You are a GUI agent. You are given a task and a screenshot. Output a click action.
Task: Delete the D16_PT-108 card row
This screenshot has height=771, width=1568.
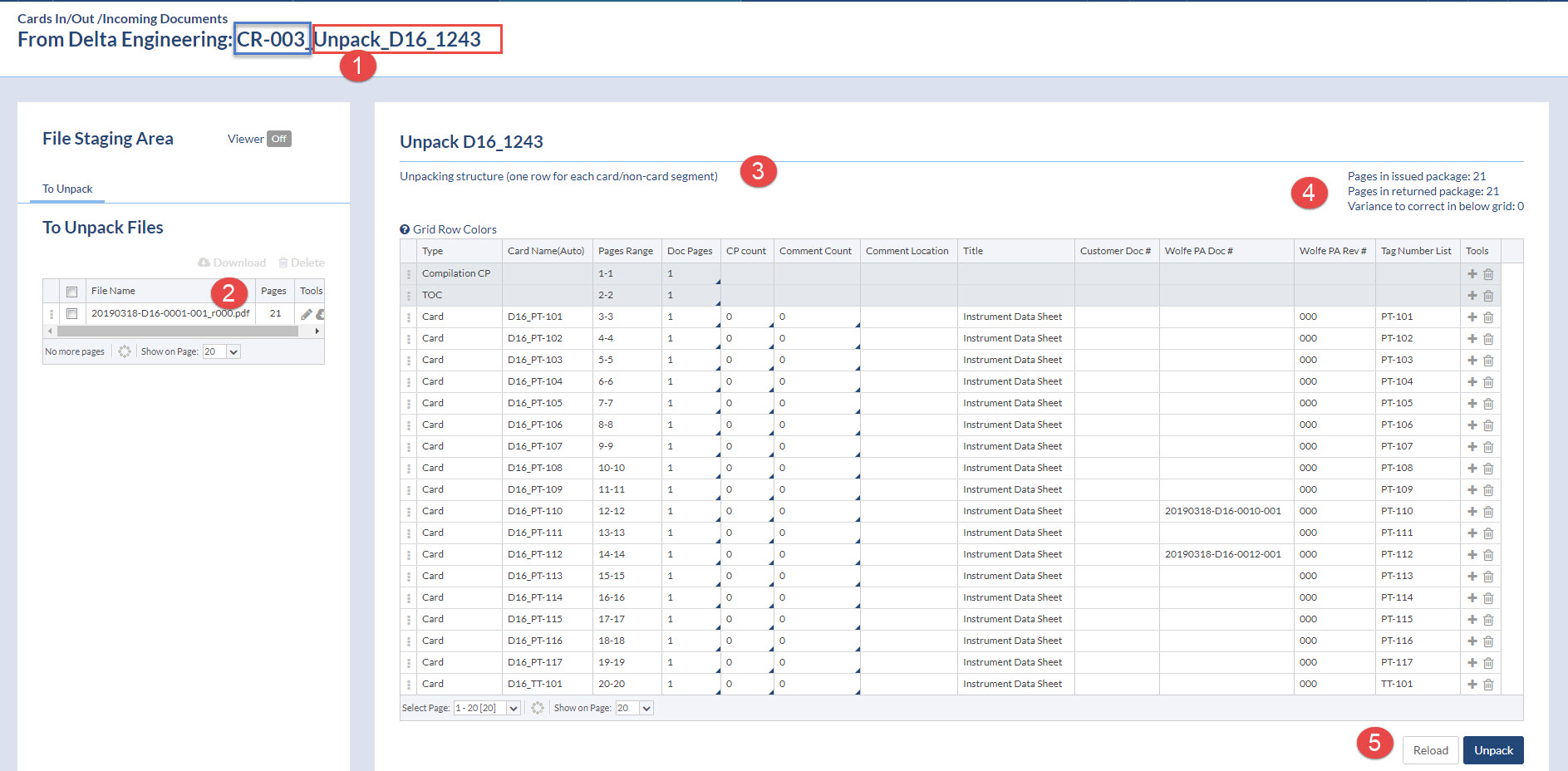[x=1488, y=469]
